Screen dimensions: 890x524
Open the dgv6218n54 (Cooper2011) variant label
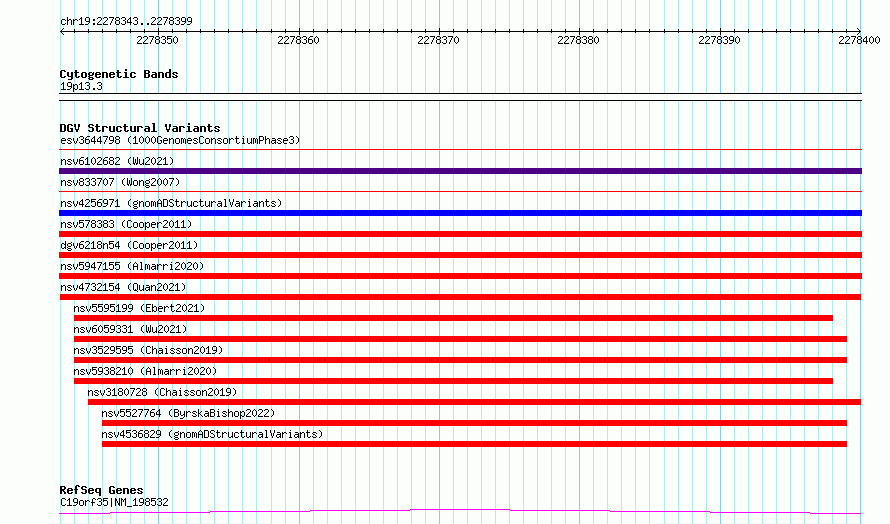129,245
